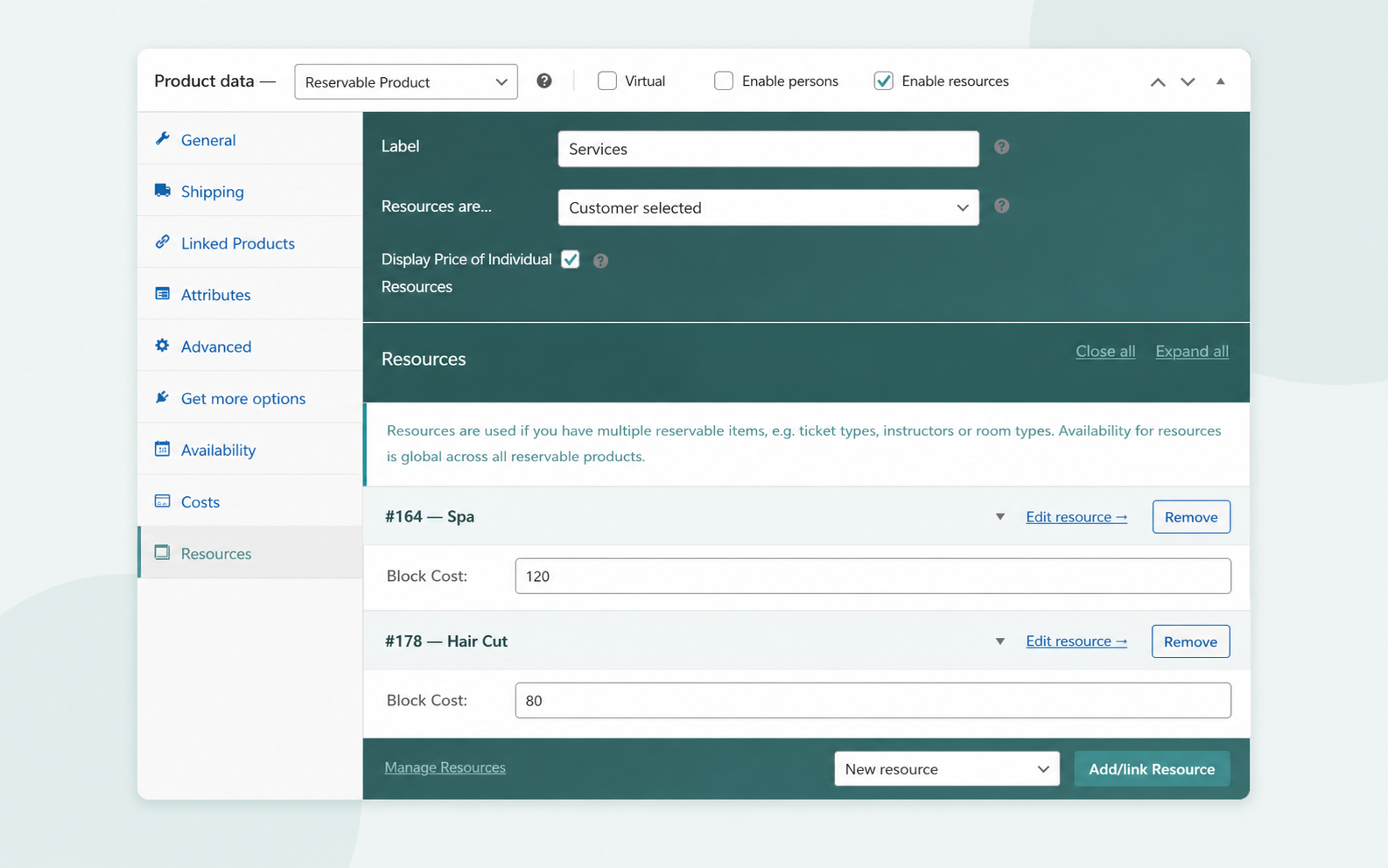The image size is (1388, 868).
Task: Remove the Hair Cut resource
Action: coord(1191,641)
